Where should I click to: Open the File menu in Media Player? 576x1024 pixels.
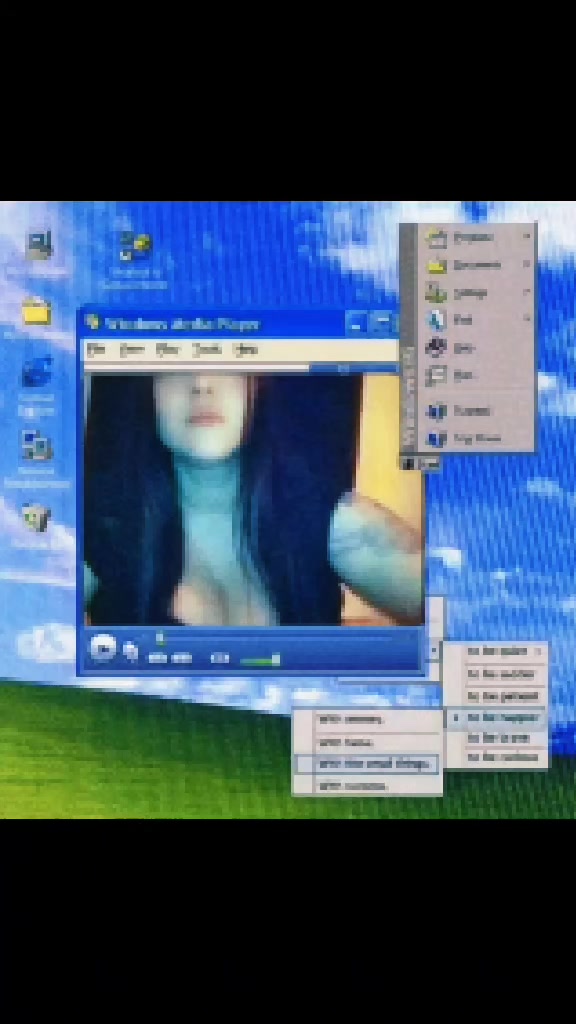[97, 350]
